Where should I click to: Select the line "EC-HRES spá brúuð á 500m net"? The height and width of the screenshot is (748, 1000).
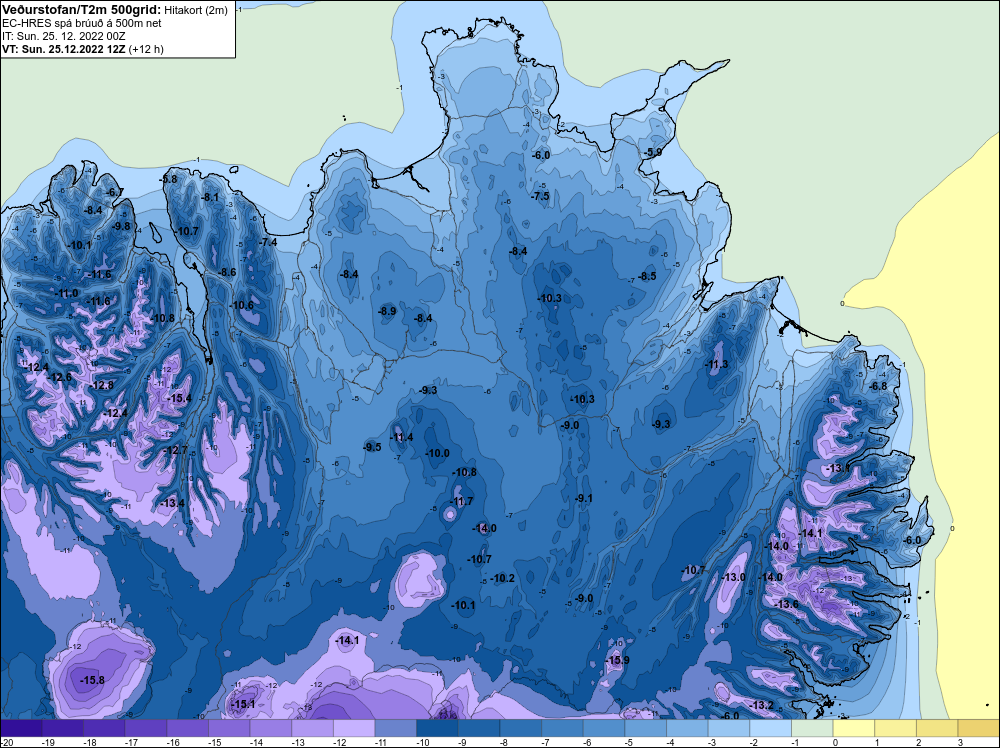click(82, 23)
